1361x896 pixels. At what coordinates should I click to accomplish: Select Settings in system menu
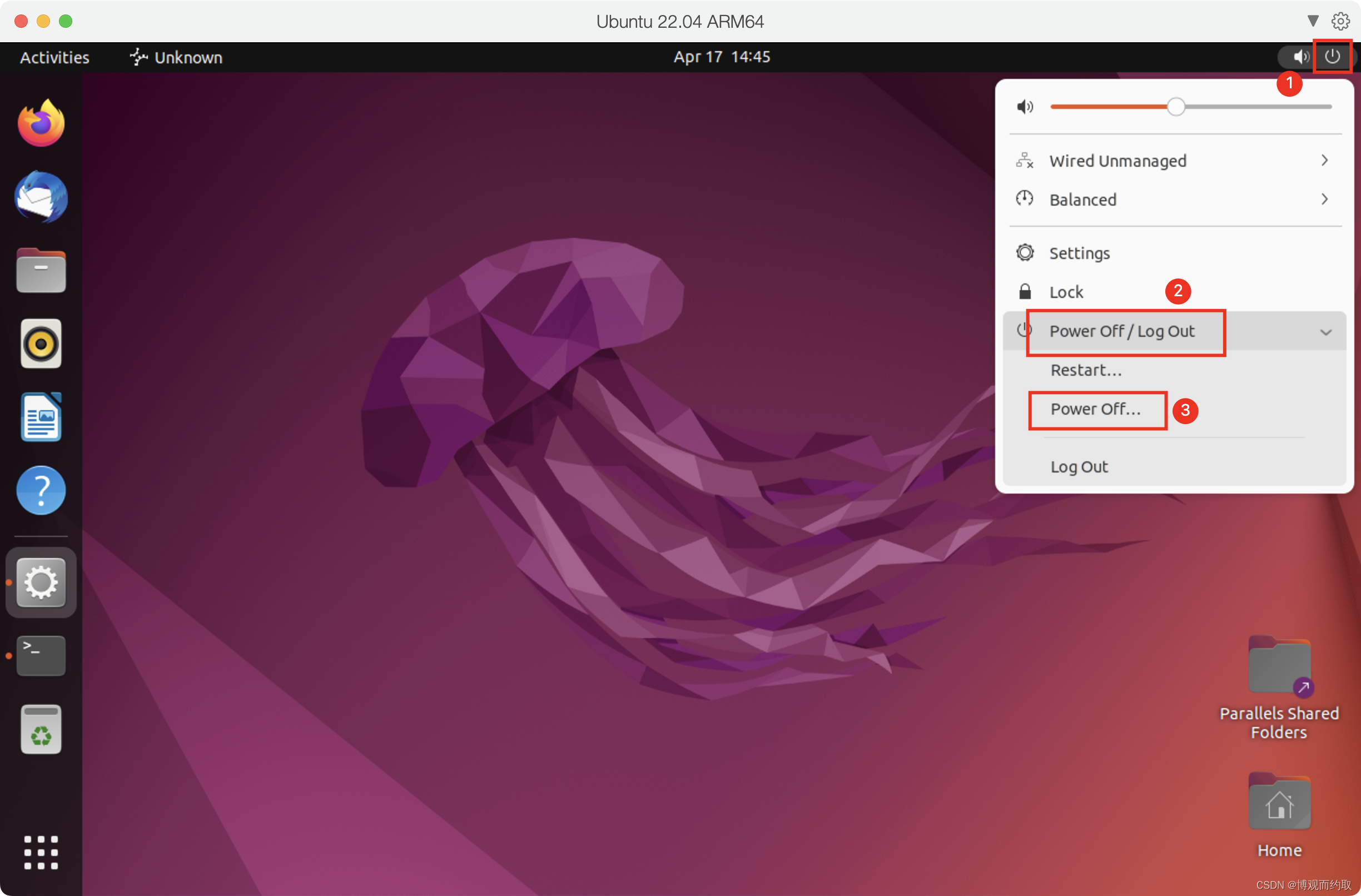pyautogui.click(x=1079, y=253)
